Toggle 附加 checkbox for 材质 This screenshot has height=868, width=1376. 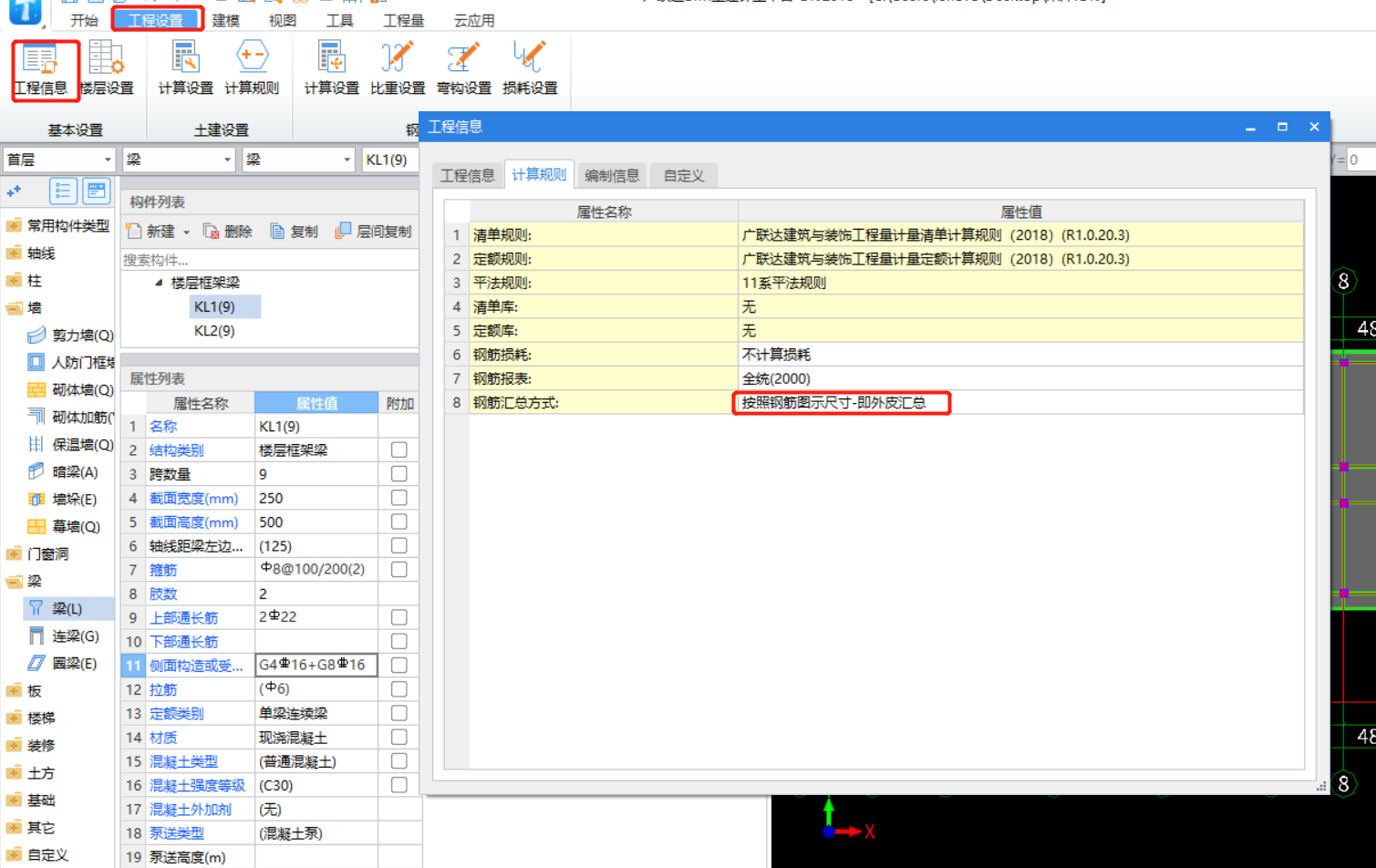[x=398, y=737]
